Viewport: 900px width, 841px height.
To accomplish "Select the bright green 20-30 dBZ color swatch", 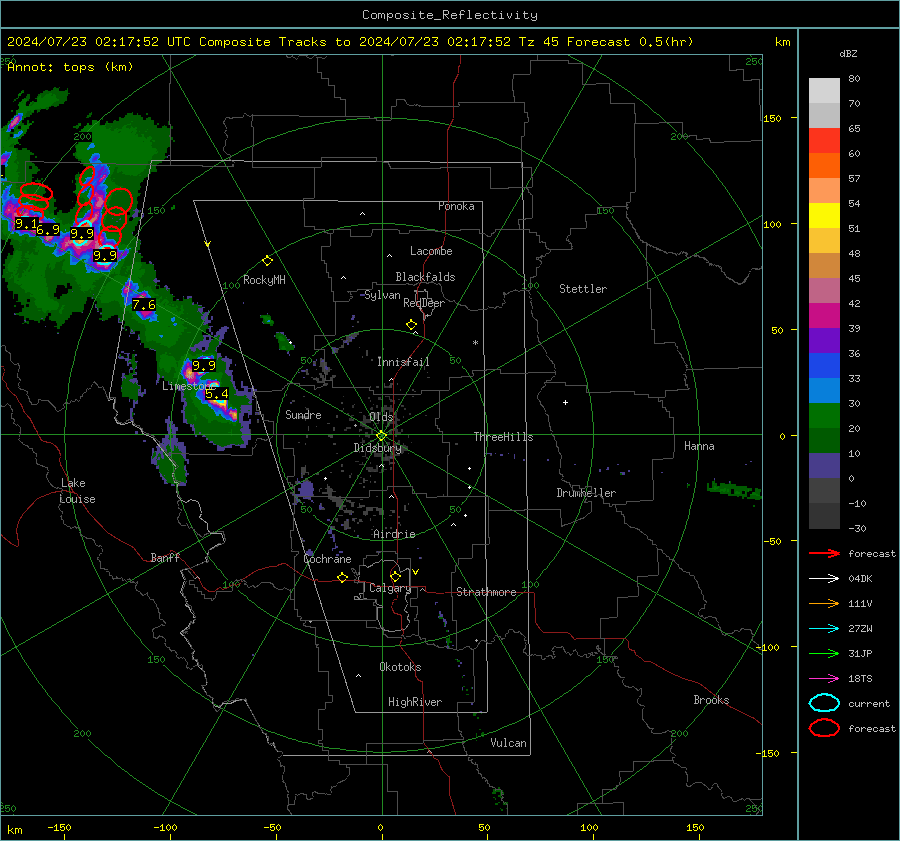I will point(824,416).
